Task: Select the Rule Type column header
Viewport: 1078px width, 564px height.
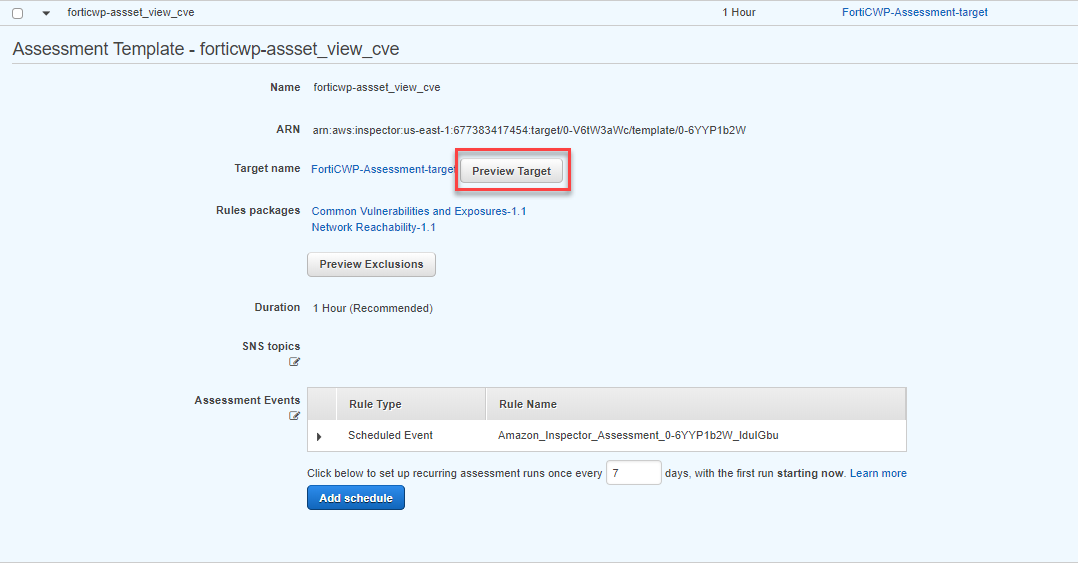Action: pyautogui.click(x=410, y=404)
